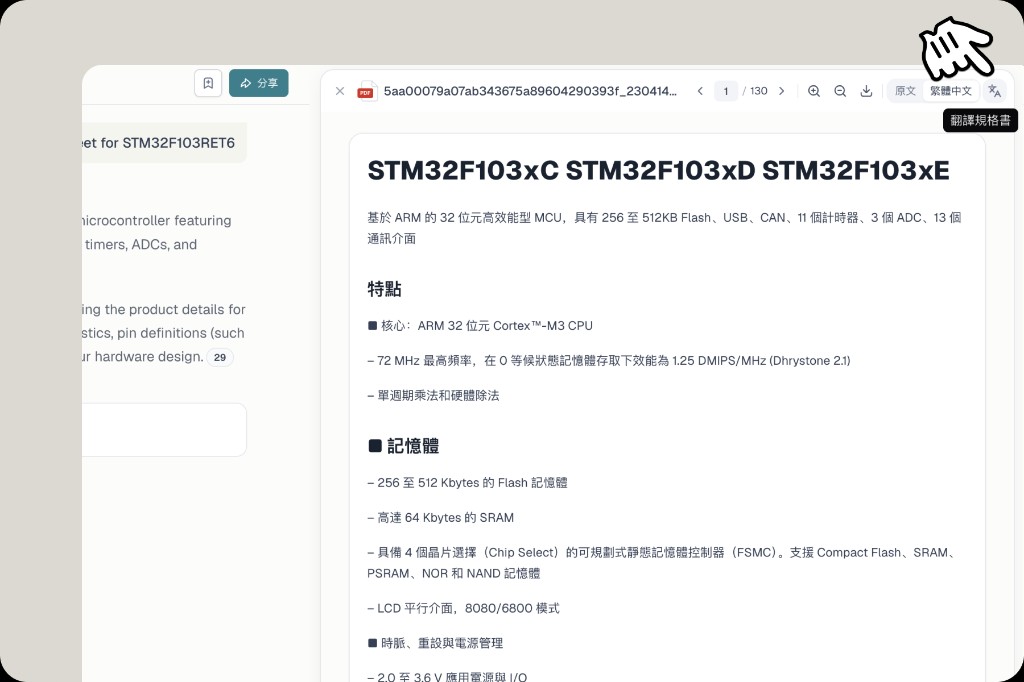The width and height of the screenshot is (1024, 682).
Task: Click the total page count 130
Action: [758, 91]
